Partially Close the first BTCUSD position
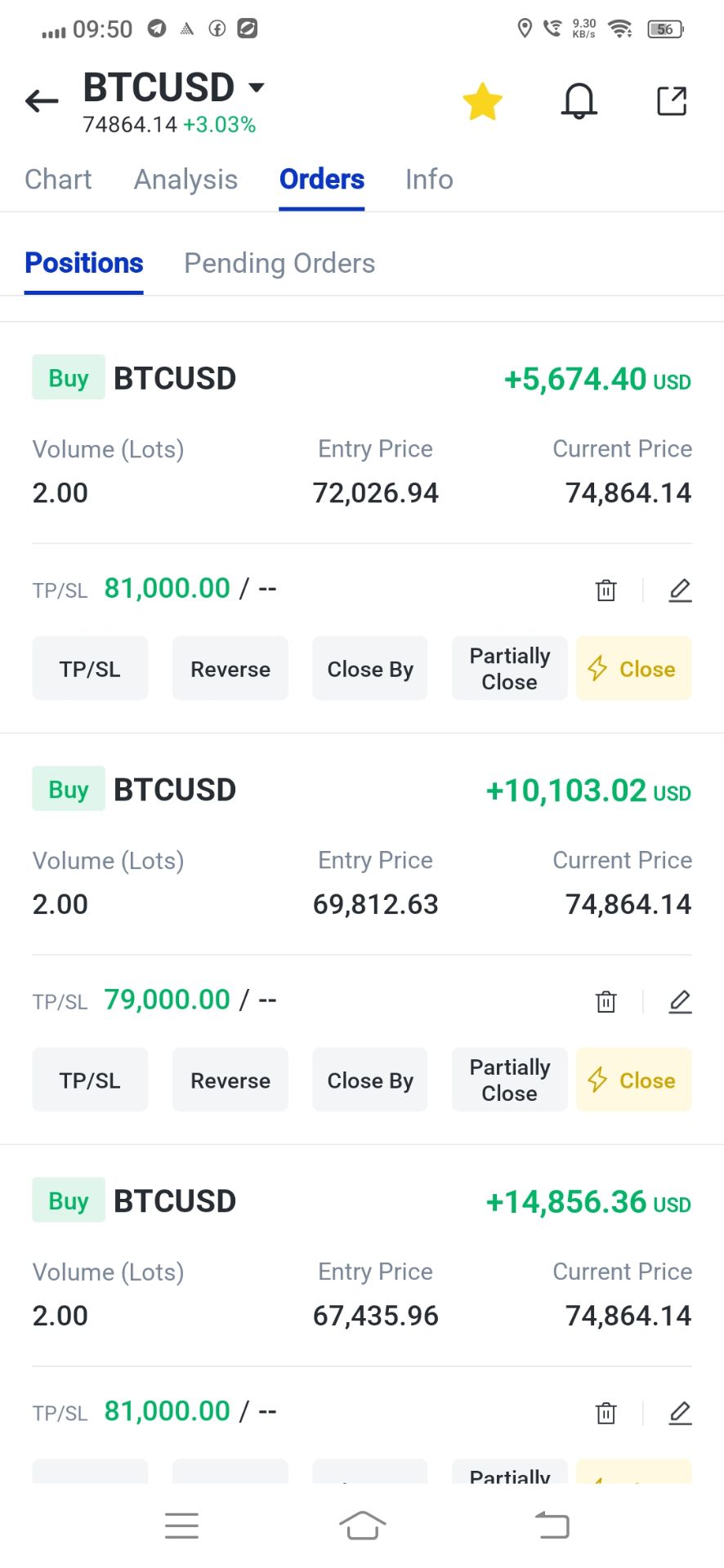 [x=510, y=669]
